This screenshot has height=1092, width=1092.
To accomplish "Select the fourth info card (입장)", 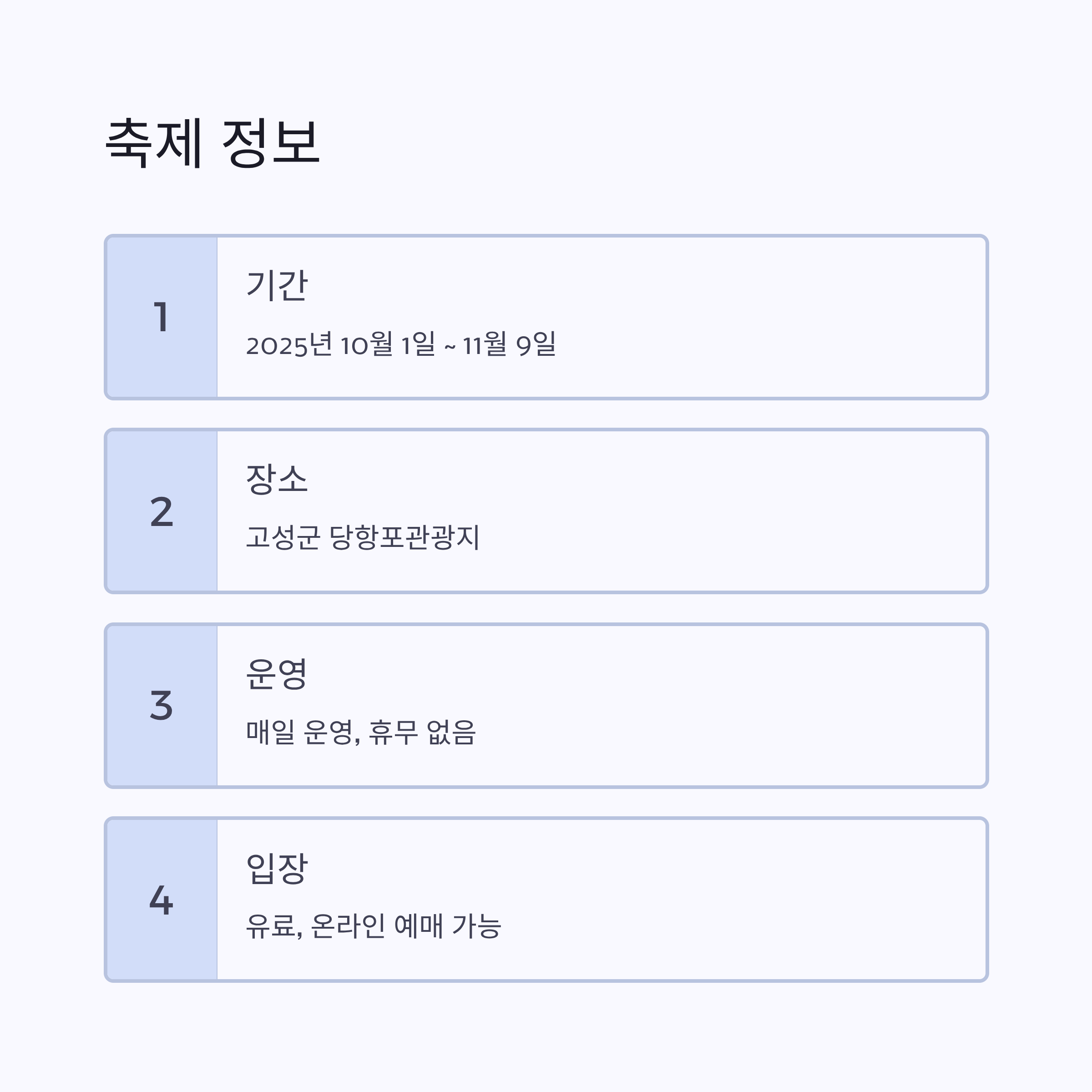I will point(546,899).
